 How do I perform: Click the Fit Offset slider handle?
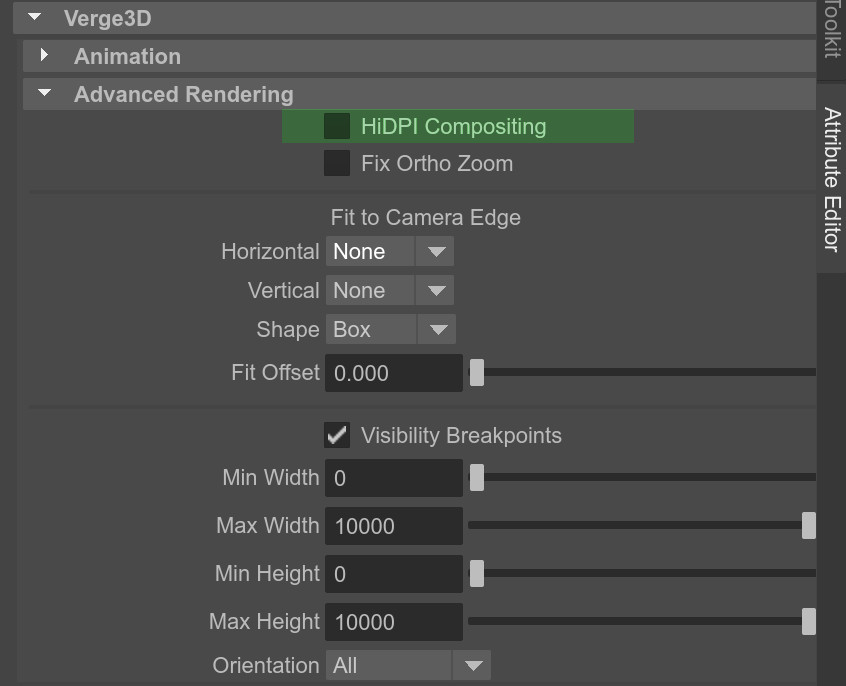point(477,372)
